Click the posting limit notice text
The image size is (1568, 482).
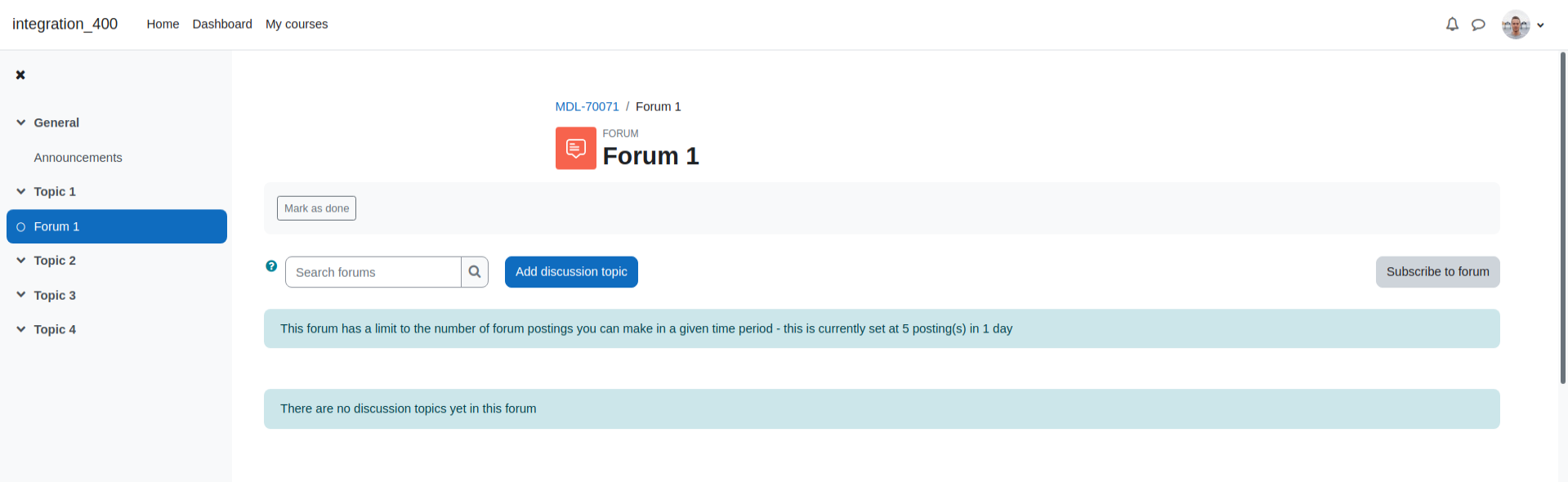point(646,328)
